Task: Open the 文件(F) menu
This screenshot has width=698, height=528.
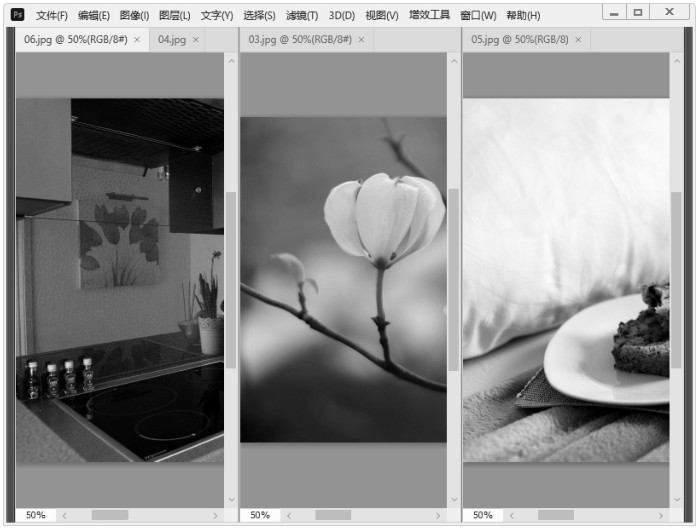Action: (x=52, y=16)
